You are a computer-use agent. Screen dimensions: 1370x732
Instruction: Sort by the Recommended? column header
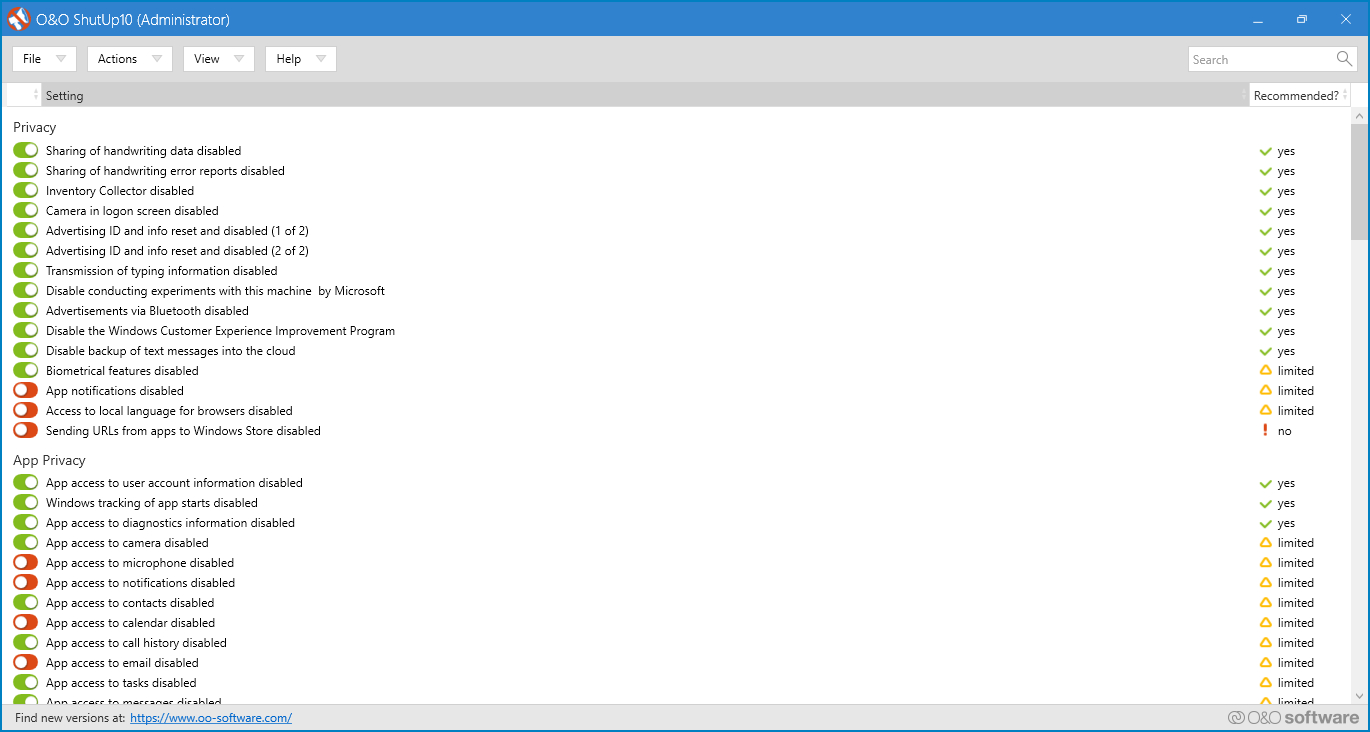(x=1300, y=95)
